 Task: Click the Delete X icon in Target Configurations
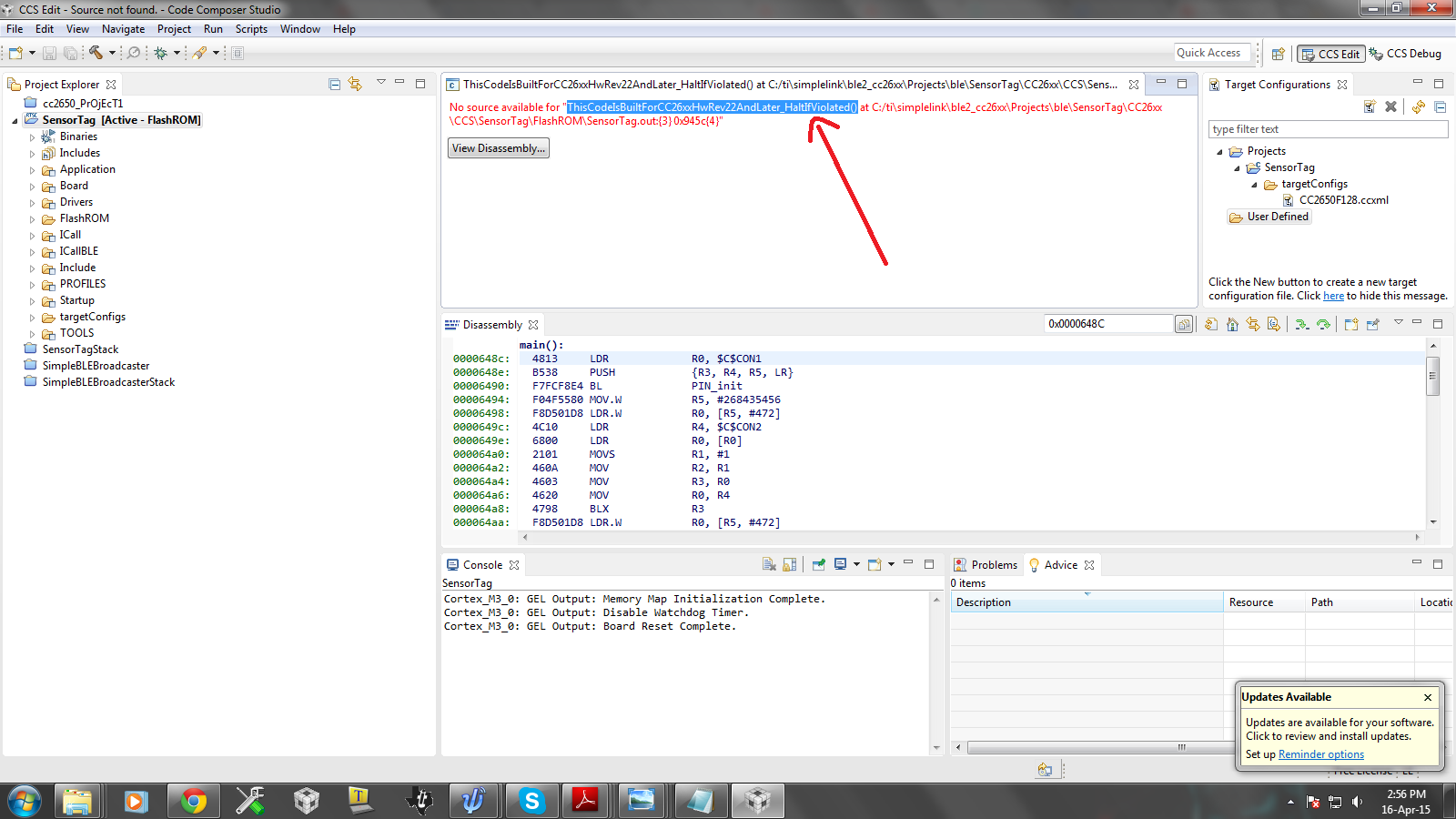click(x=1390, y=106)
